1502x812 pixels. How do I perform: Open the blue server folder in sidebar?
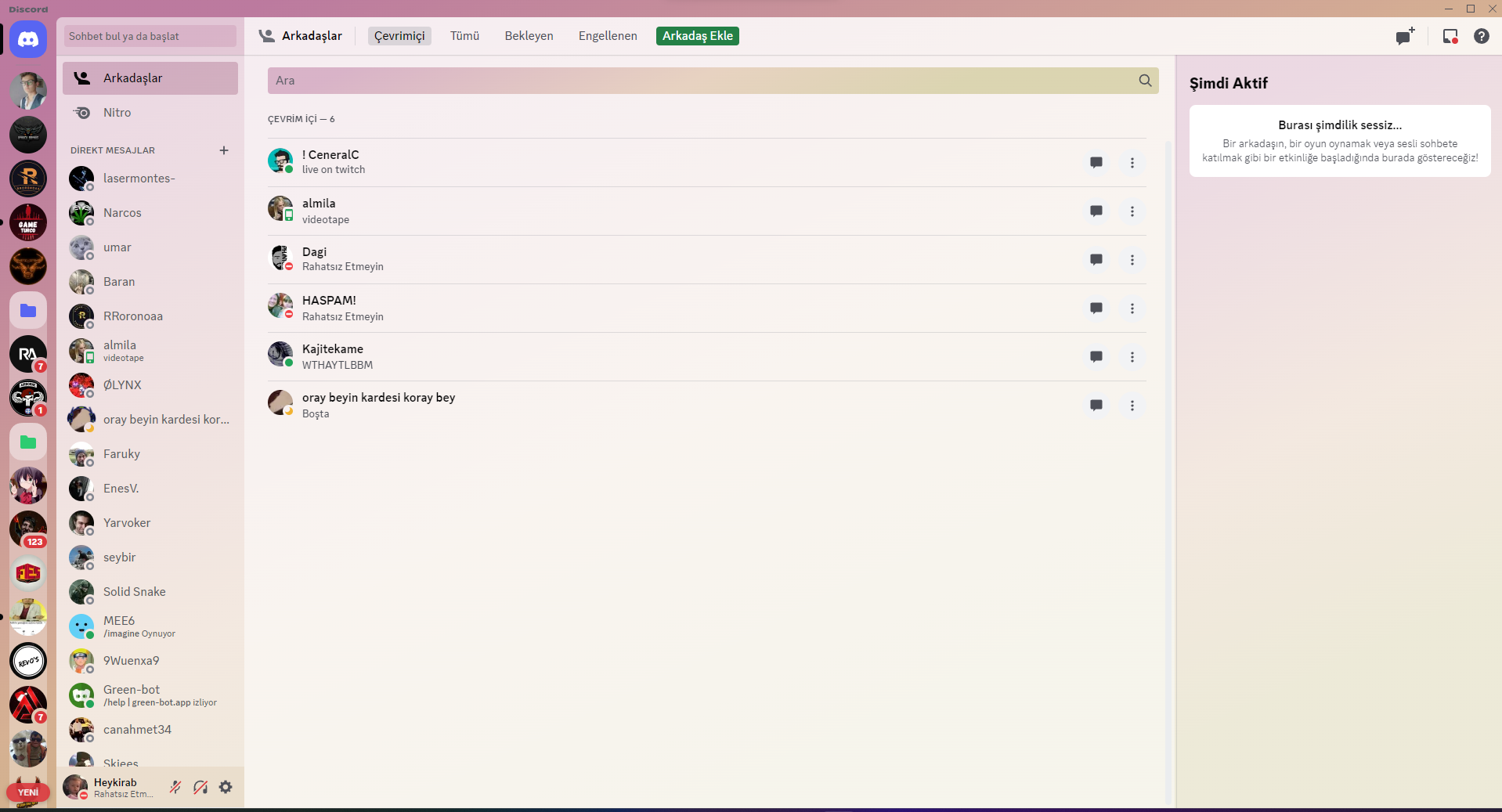pos(28,311)
